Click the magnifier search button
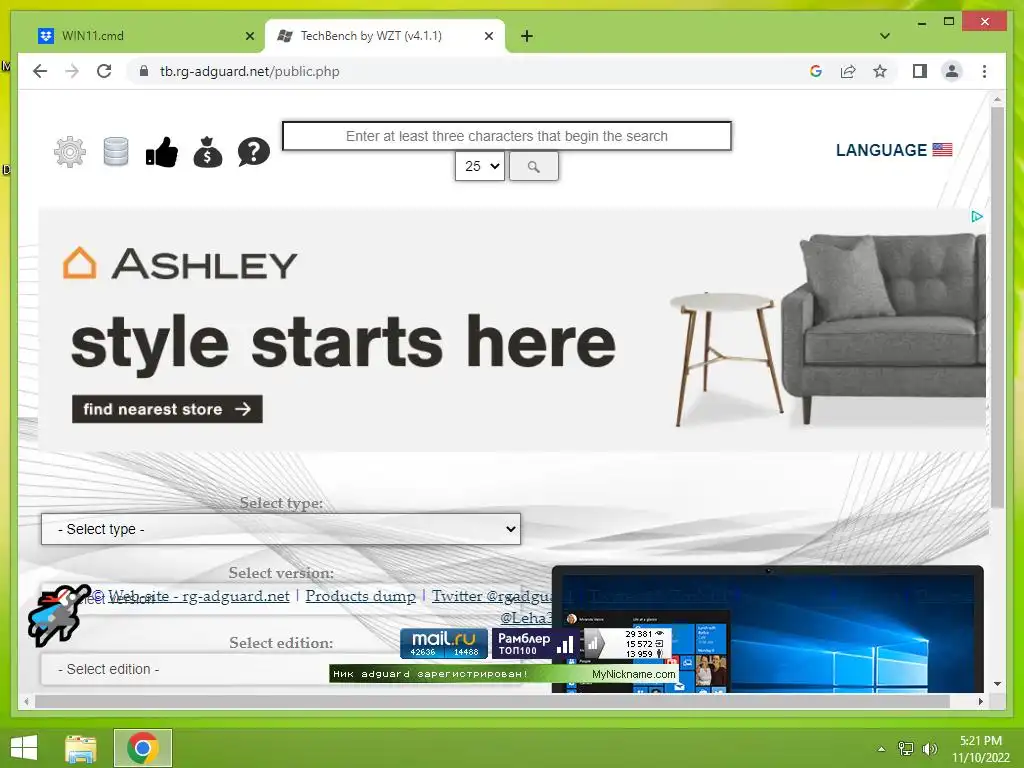Image resolution: width=1024 pixels, height=768 pixels. [x=534, y=167]
